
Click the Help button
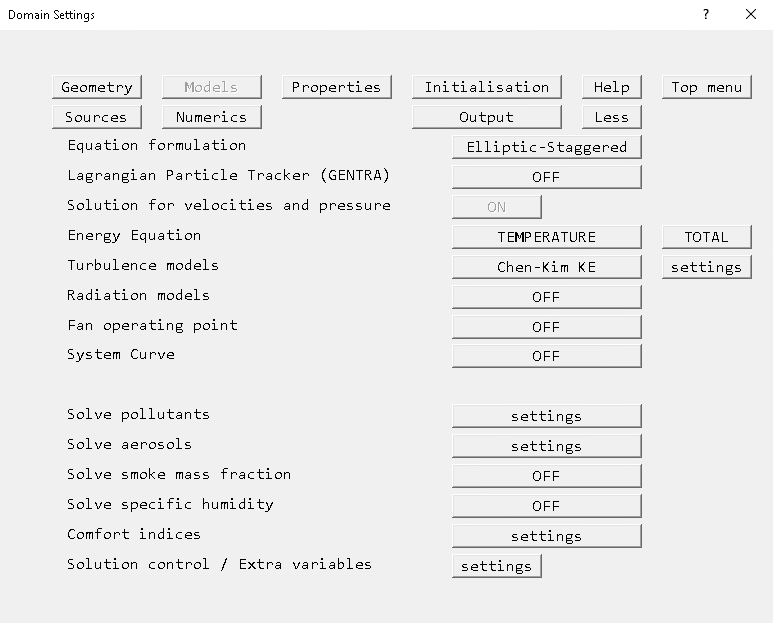click(x=611, y=87)
